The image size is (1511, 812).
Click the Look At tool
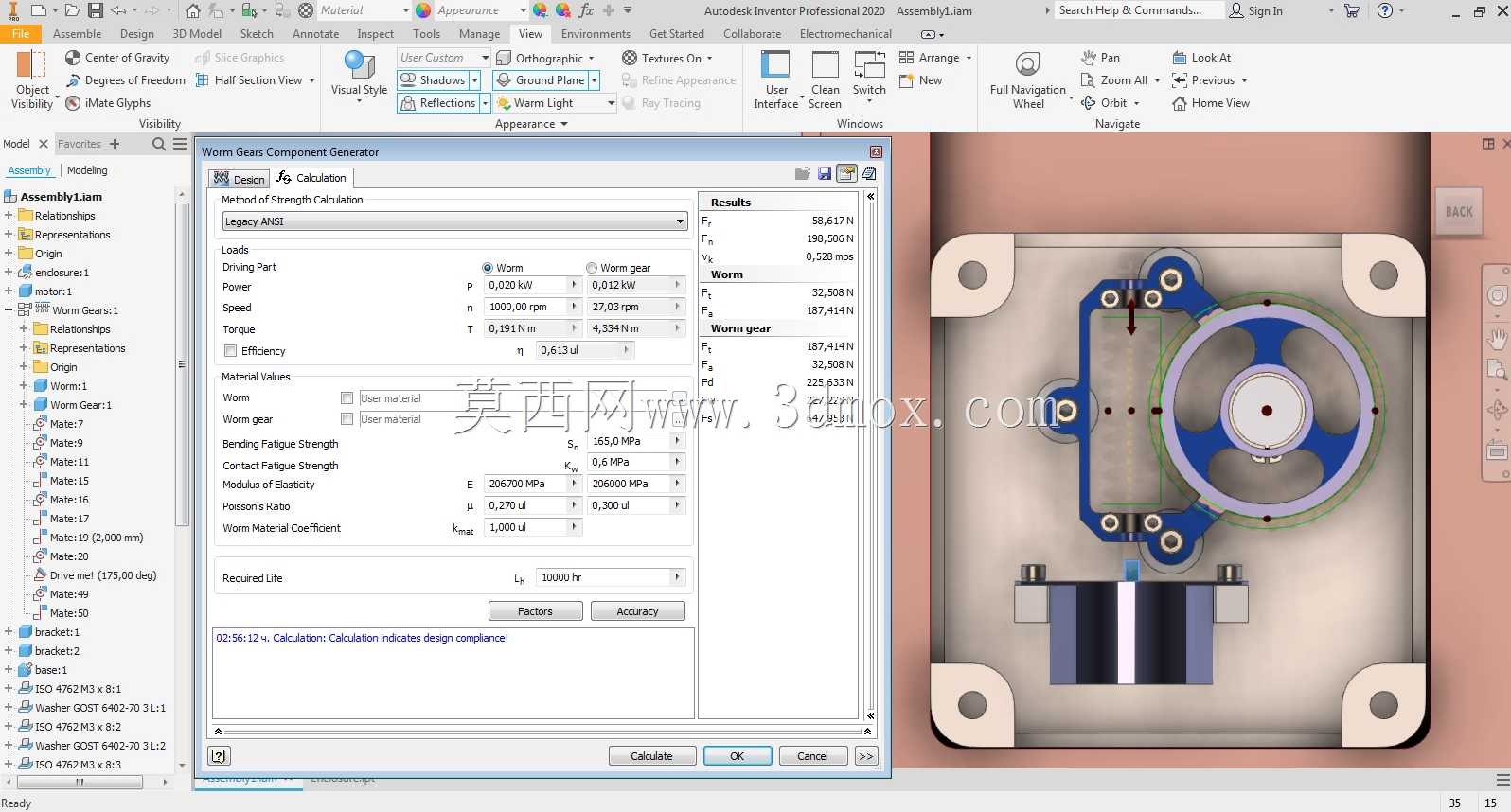tap(1201, 58)
